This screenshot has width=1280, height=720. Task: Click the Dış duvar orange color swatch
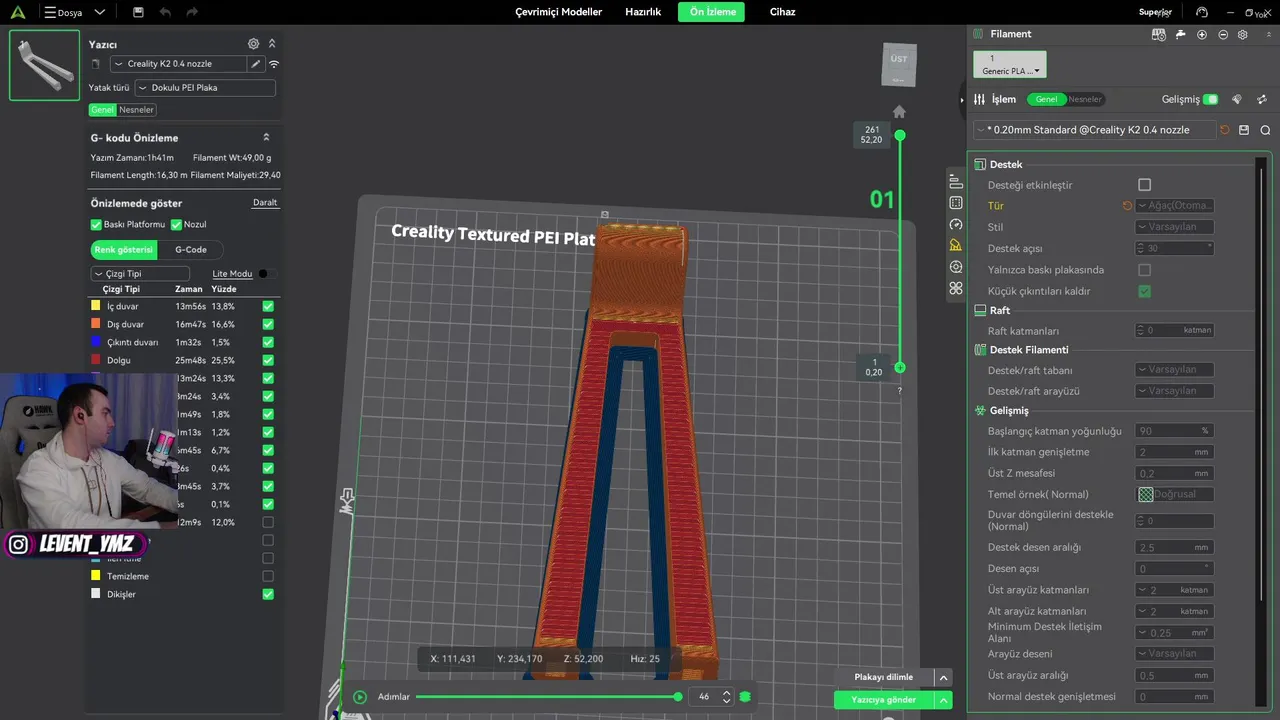(x=96, y=324)
